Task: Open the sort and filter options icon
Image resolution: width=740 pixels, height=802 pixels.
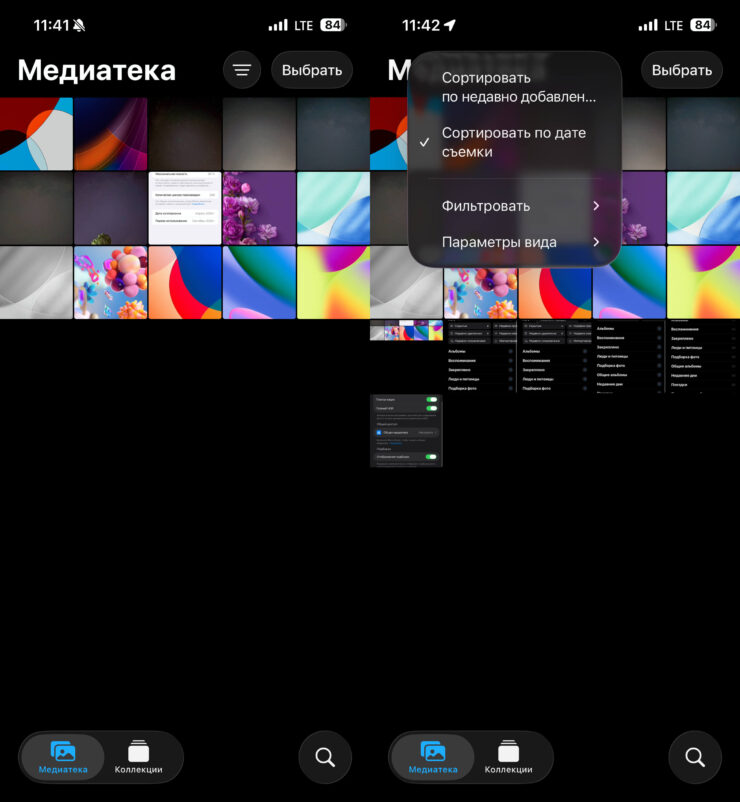Action: pos(242,70)
